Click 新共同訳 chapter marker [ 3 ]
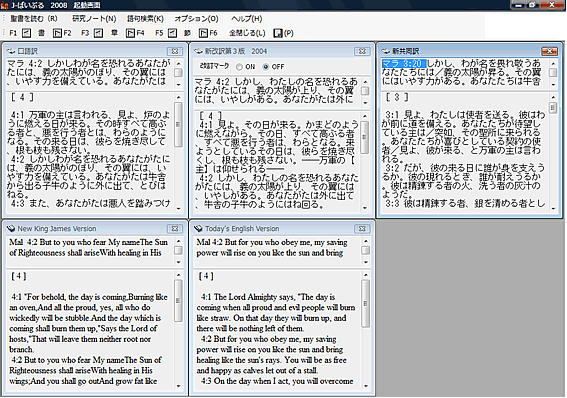Image resolution: width=567 pixels, height=398 pixels. pos(397,97)
